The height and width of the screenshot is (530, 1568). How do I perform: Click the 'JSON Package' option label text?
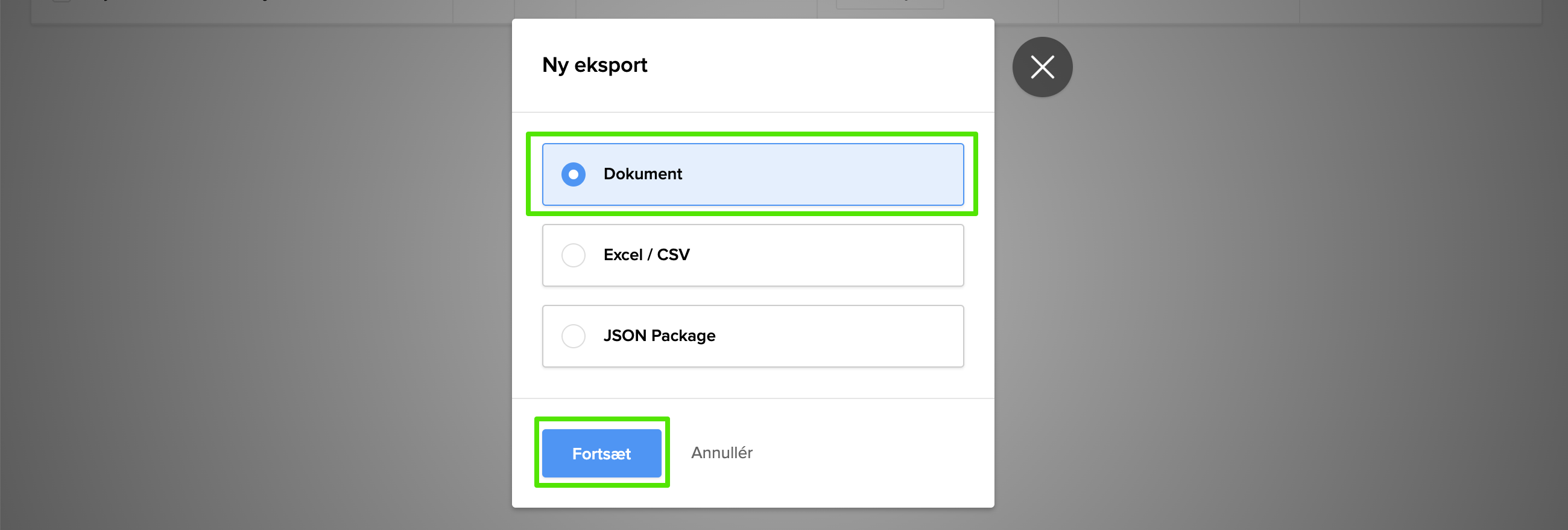click(659, 336)
